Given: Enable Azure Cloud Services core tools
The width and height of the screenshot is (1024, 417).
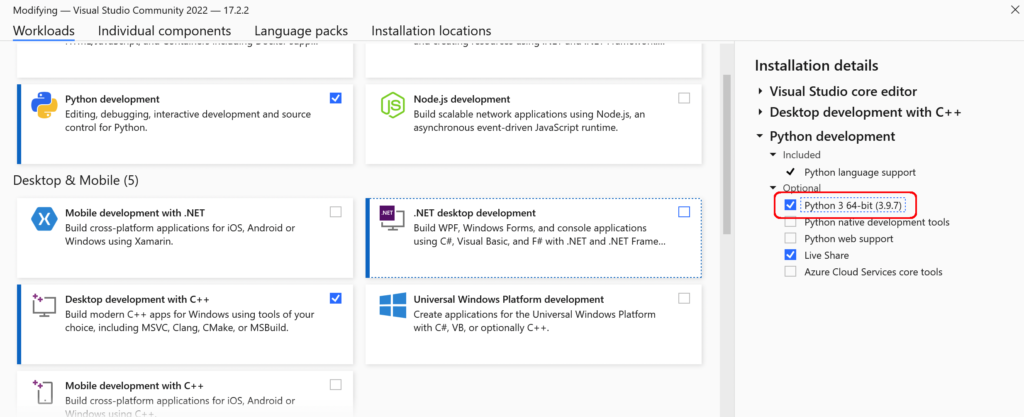Looking at the screenshot, I should tap(790, 271).
